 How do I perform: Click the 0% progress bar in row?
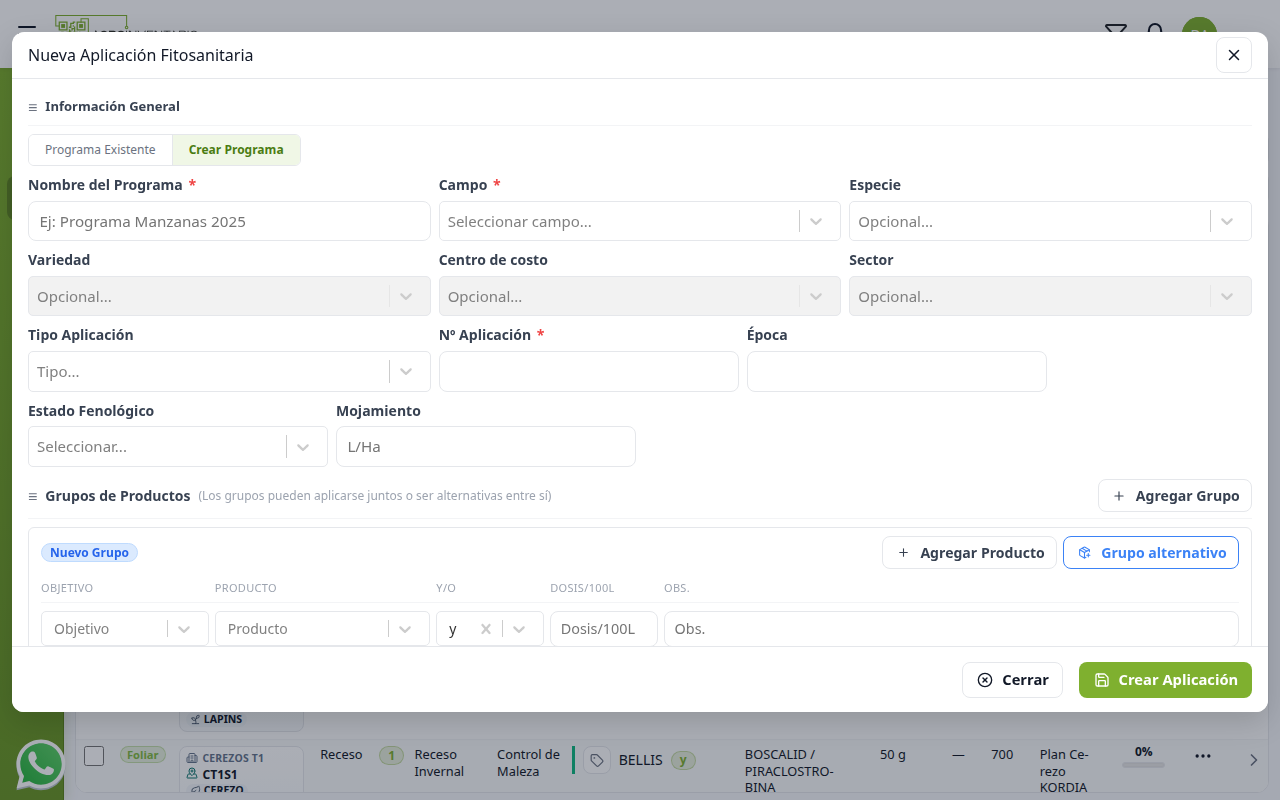(1143, 765)
